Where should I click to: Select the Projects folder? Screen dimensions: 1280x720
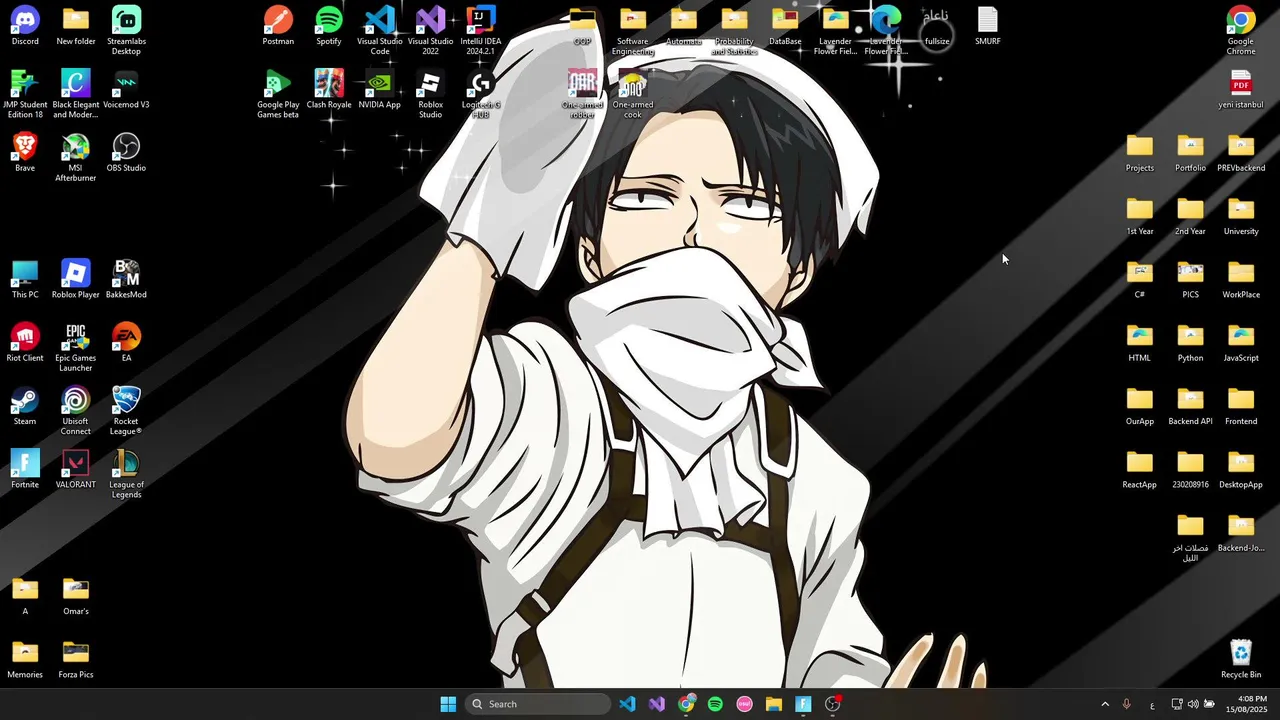(1140, 152)
